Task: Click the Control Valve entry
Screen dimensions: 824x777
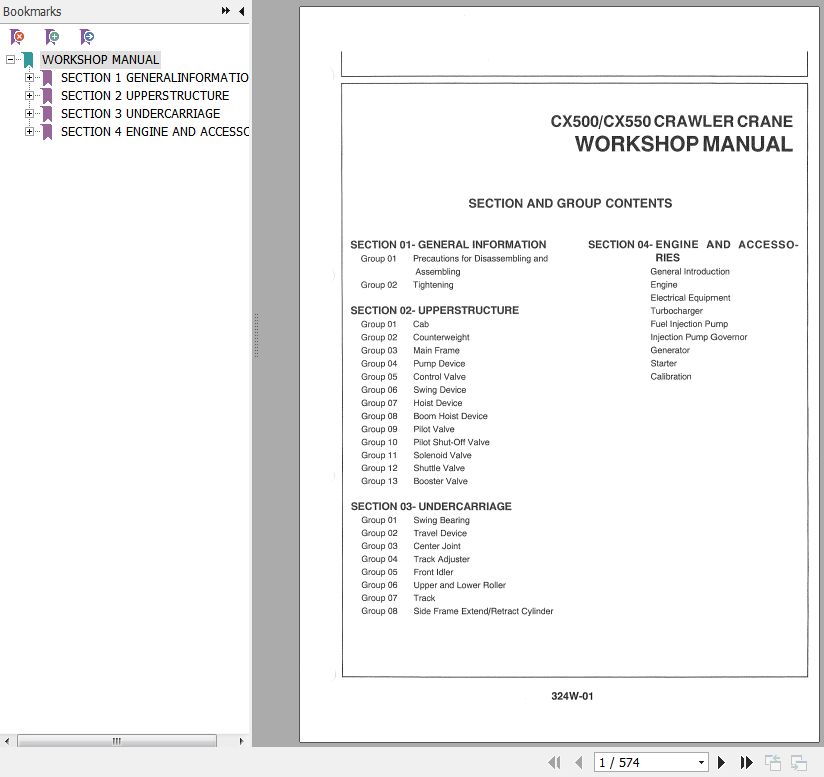Action: 439,377
